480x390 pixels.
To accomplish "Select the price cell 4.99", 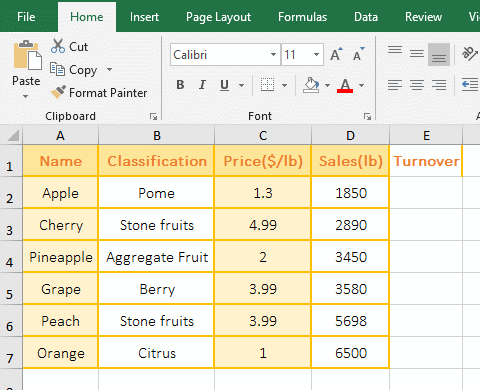I will [x=263, y=225].
